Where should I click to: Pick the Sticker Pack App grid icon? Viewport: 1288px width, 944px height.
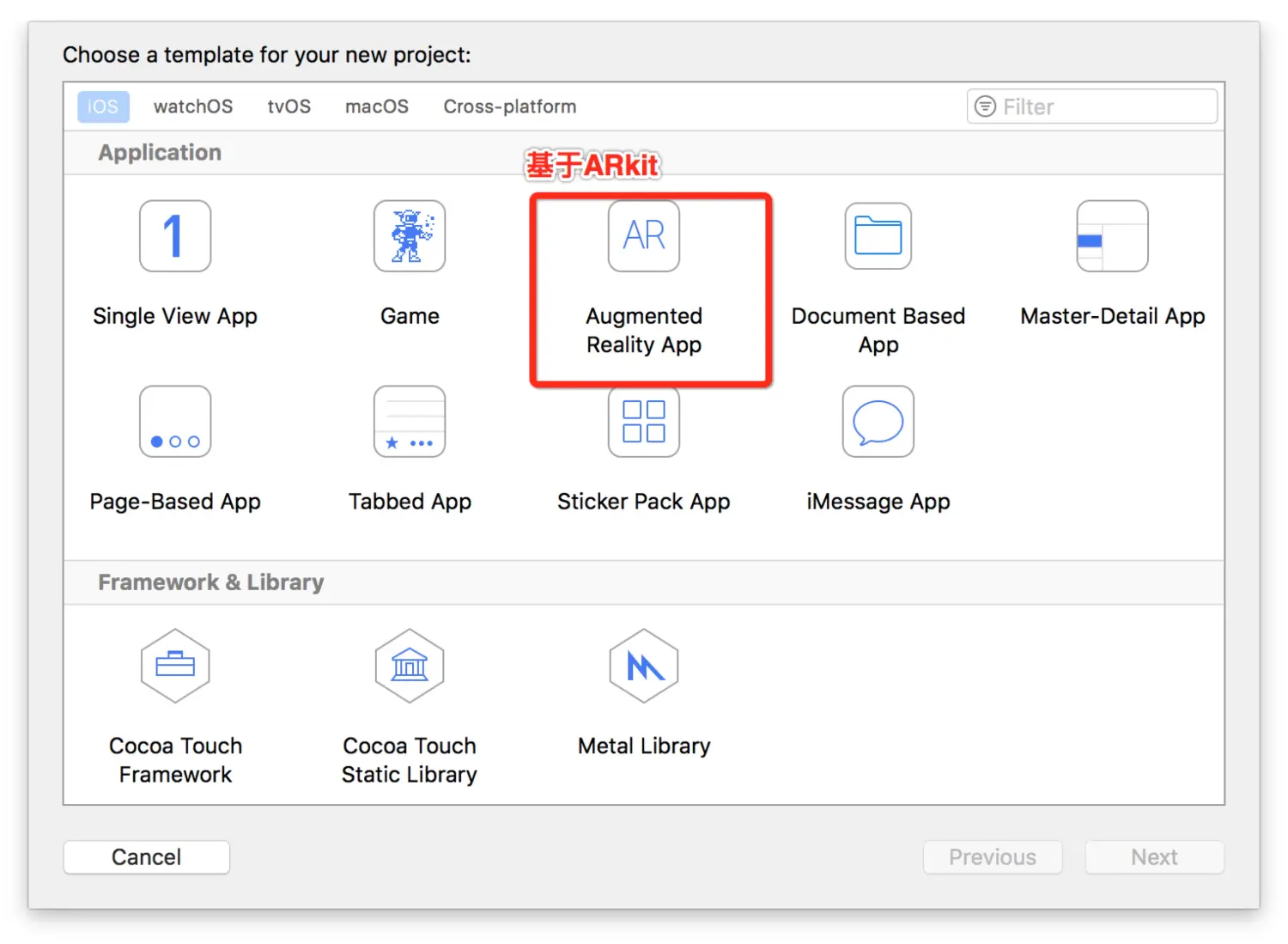[644, 422]
